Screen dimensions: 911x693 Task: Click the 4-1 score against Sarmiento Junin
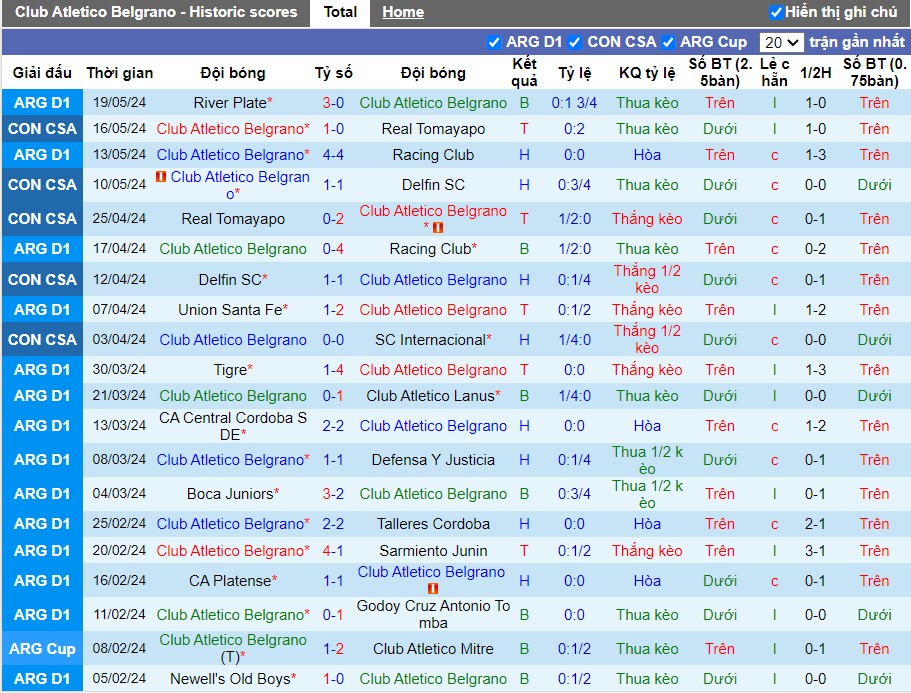[333, 551]
